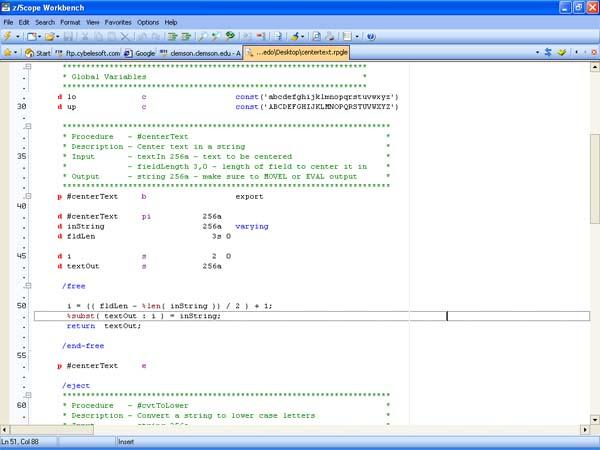600x450 pixels.
Task: Click the Favorites star icon
Action: click(x=8, y=52)
